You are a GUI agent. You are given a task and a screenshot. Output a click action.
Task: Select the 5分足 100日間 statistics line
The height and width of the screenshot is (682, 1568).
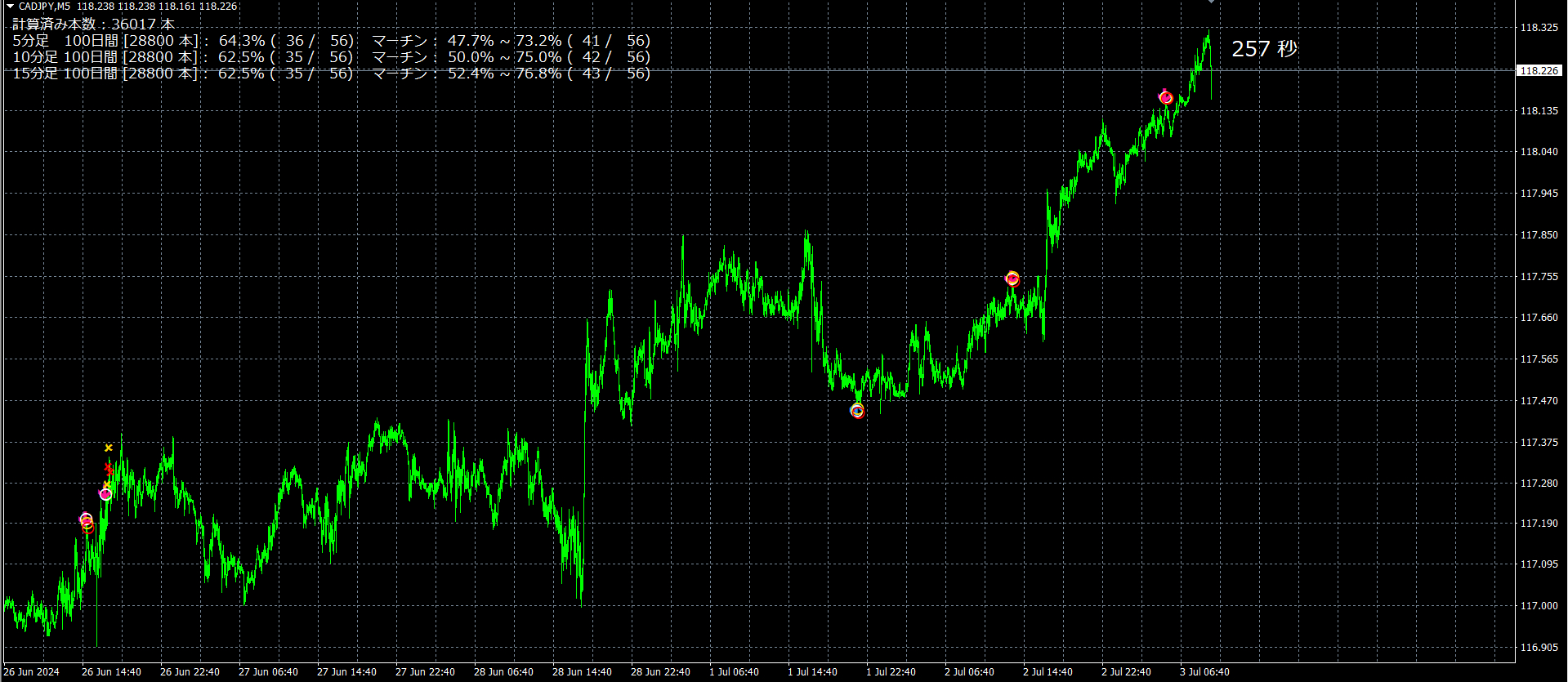(x=331, y=41)
